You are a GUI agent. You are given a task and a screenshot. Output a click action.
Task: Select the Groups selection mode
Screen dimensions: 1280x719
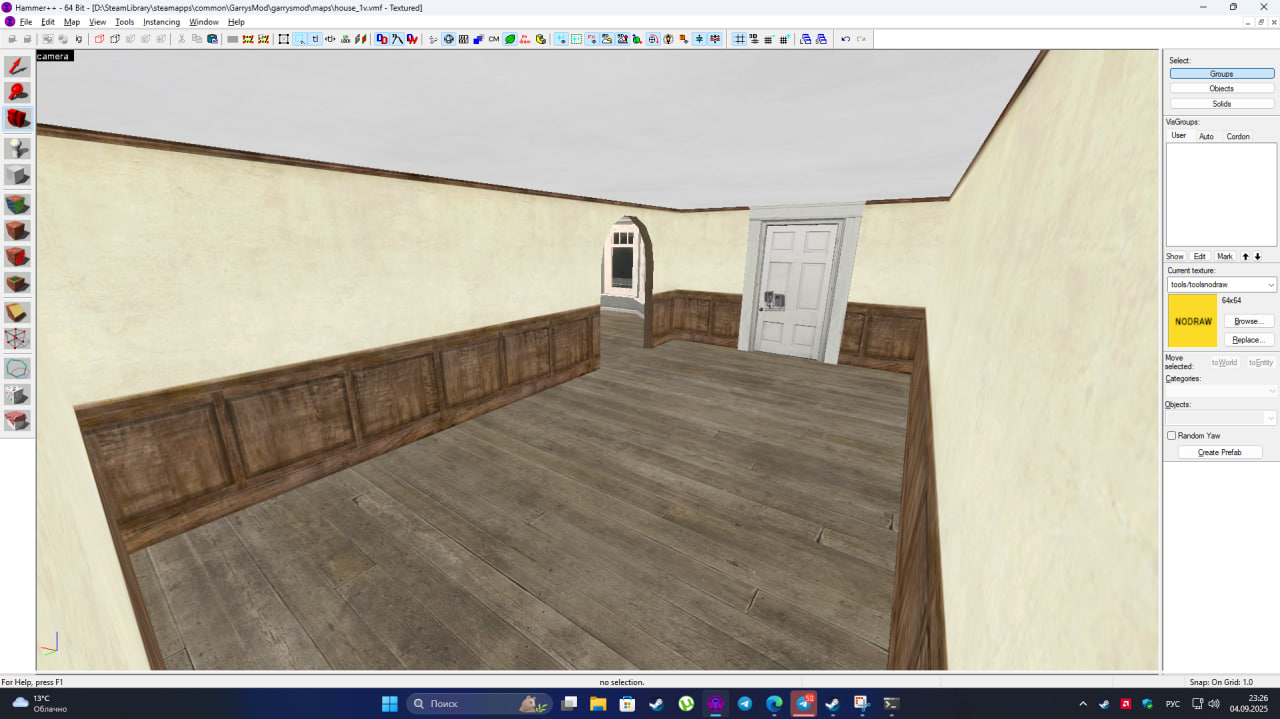pos(1221,74)
